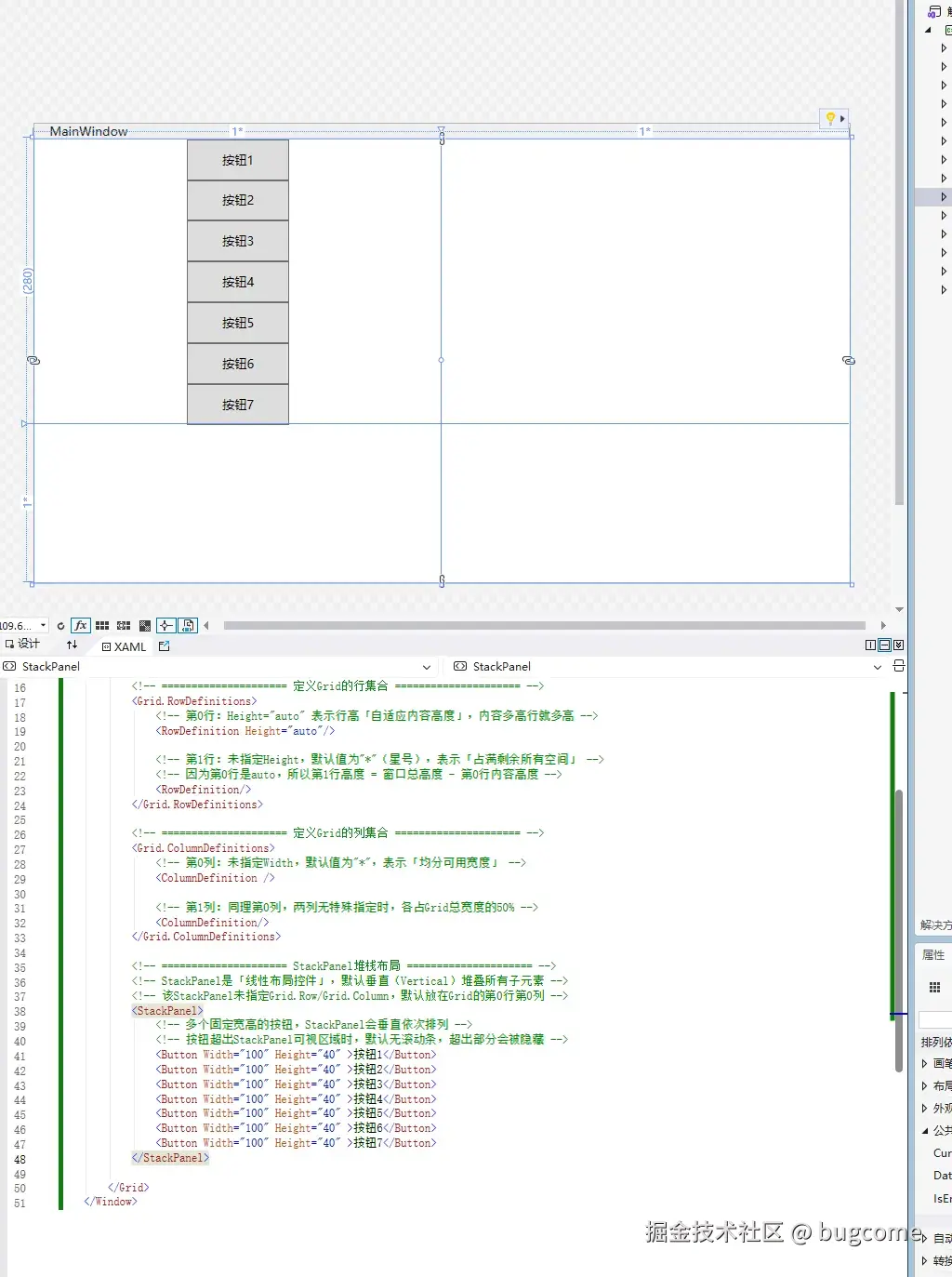This screenshot has width=952, height=1277.
Task: Toggle snapping to snaplines icon
Action: 165,626
